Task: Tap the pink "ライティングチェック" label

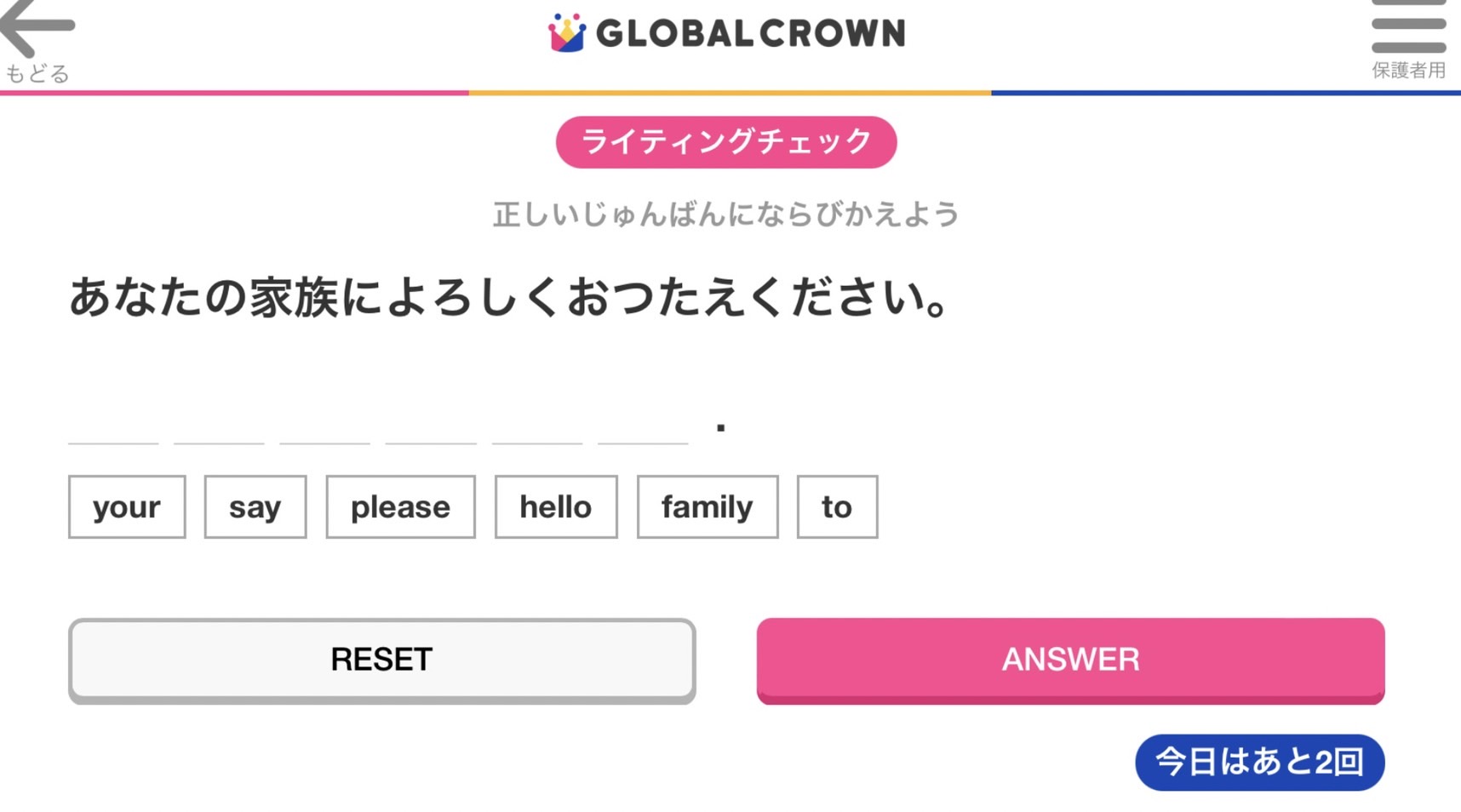Action: (x=726, y=142)
